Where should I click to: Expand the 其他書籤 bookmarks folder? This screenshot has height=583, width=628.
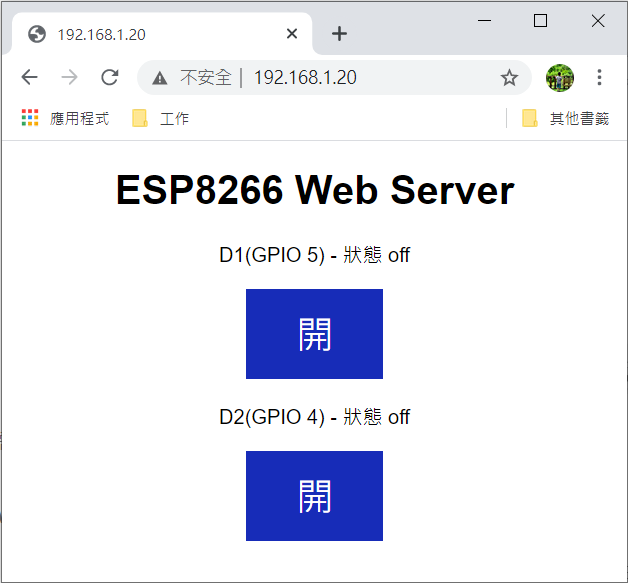(565, 118)
